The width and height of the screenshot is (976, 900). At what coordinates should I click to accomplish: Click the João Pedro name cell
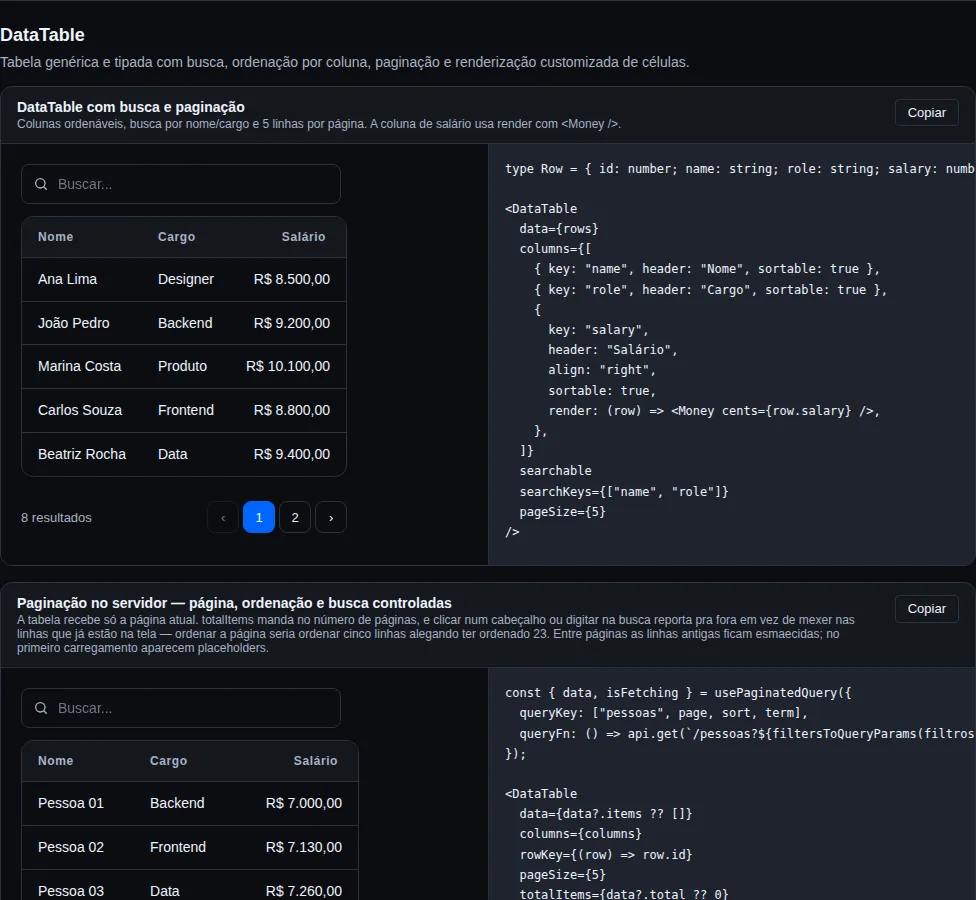[73, 323]
